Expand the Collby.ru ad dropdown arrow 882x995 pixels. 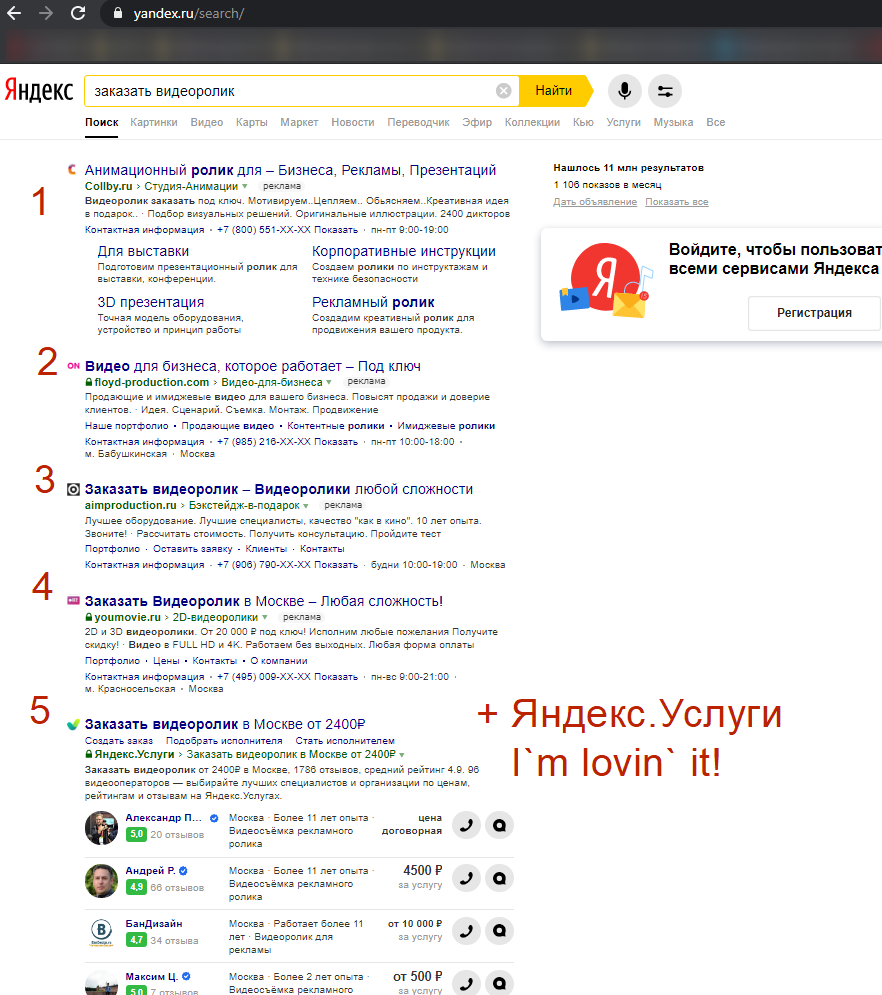click(x=245, y=187)
